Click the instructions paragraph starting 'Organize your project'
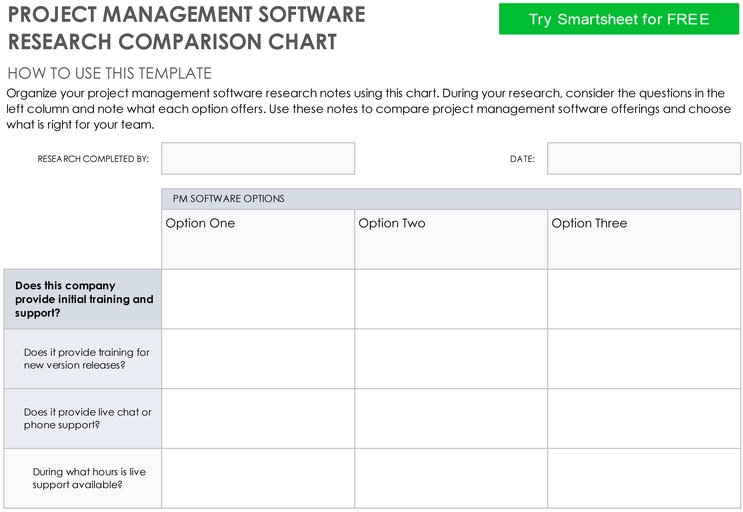Screen dimensions: 743x512 tap(369, 109)
